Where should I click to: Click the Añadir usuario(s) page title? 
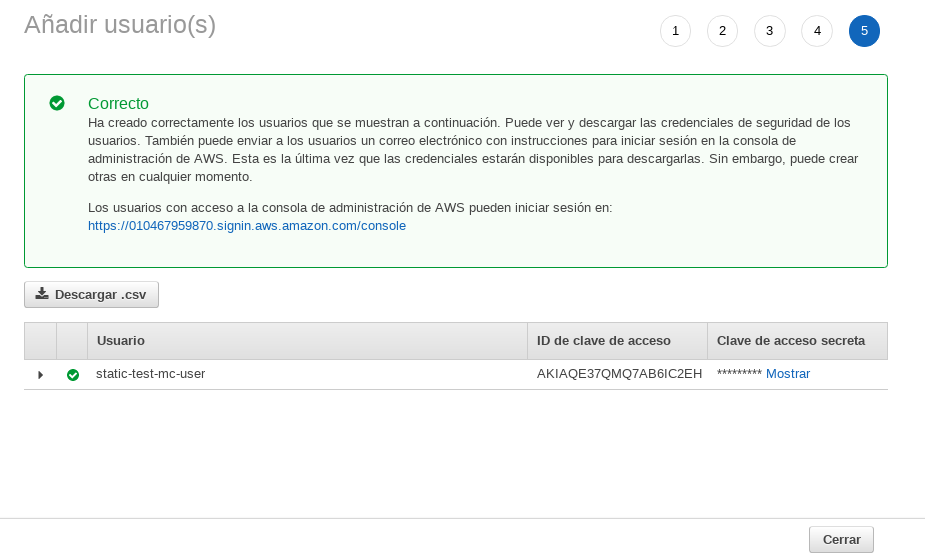pyautogui.click(x=120, y=25)
